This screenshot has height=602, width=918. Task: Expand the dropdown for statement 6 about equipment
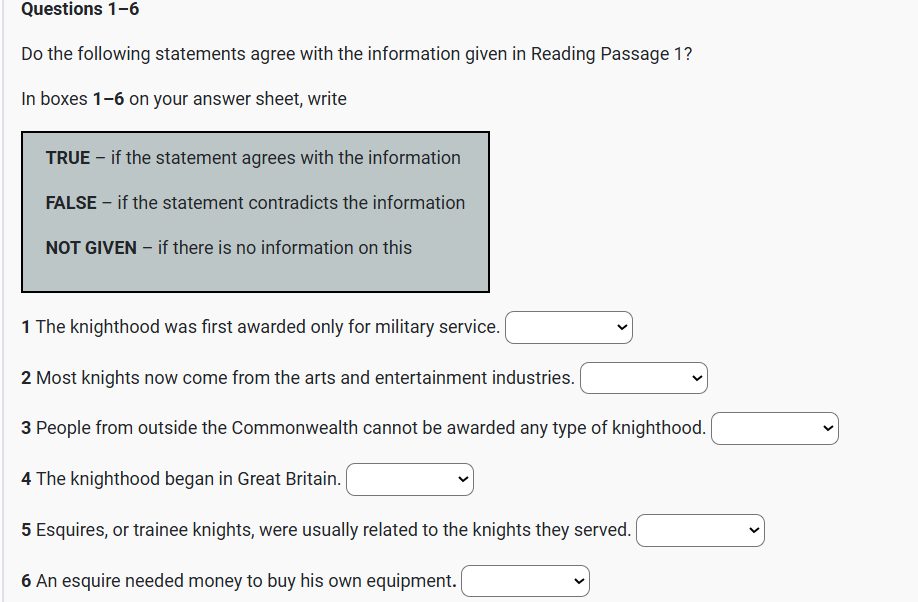(x=525, y=581)
